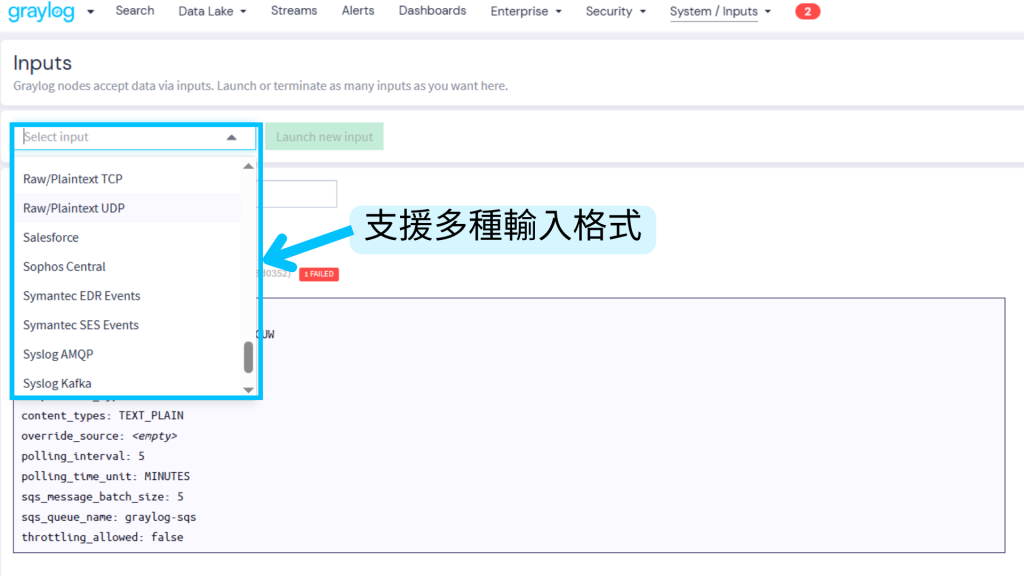Click the override_source: <empty> line
Image resolution: width=1024 pixels, height=576 pixels.
[x=99, y=436]
